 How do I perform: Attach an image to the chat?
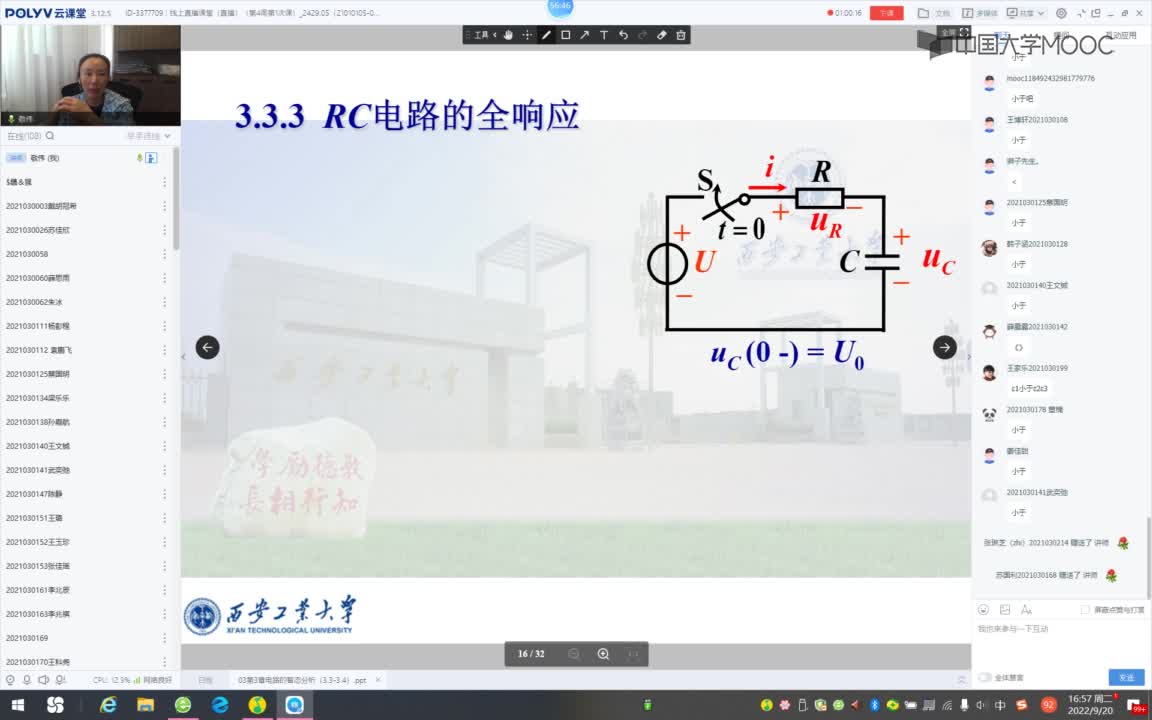[x=1005, y=610]
